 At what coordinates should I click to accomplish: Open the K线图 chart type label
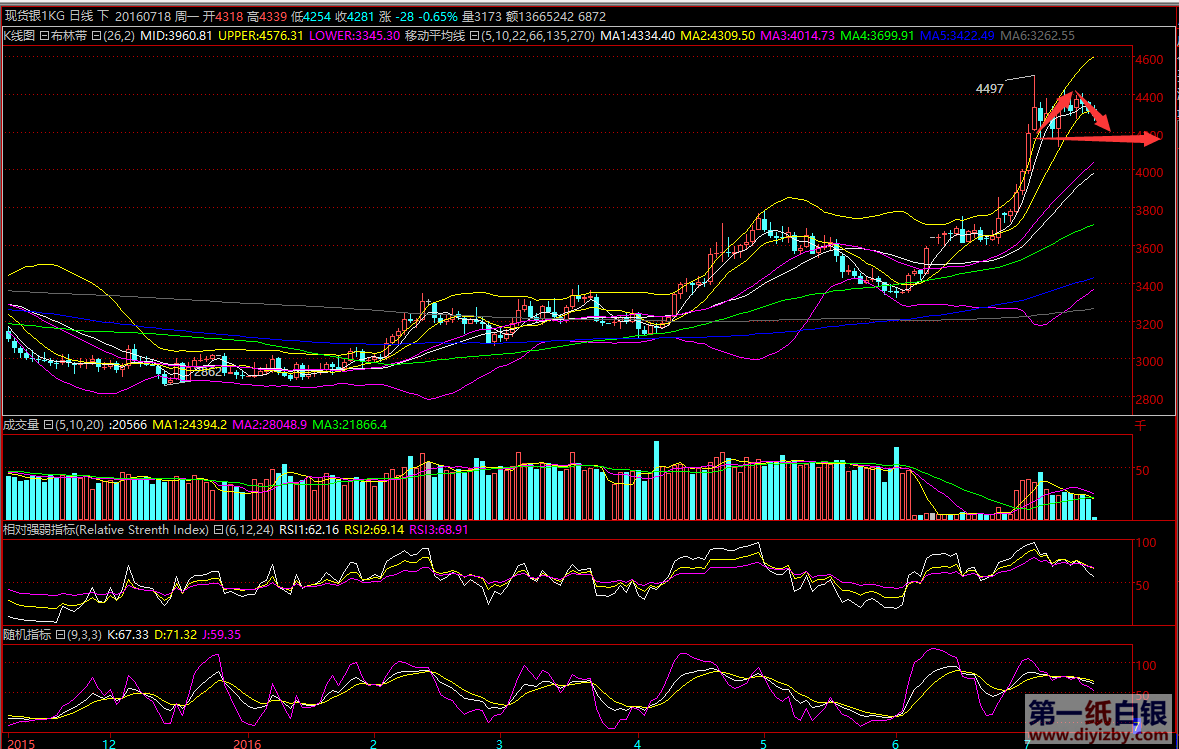point(19,35)
